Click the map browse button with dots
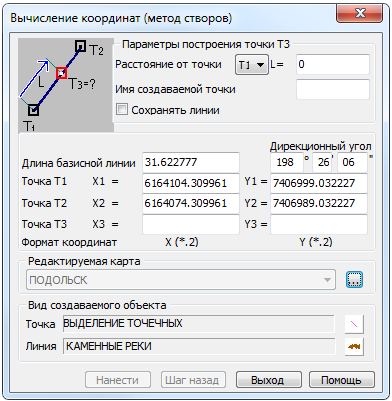This screenshot has width=392, height=401. pos(354,279)
